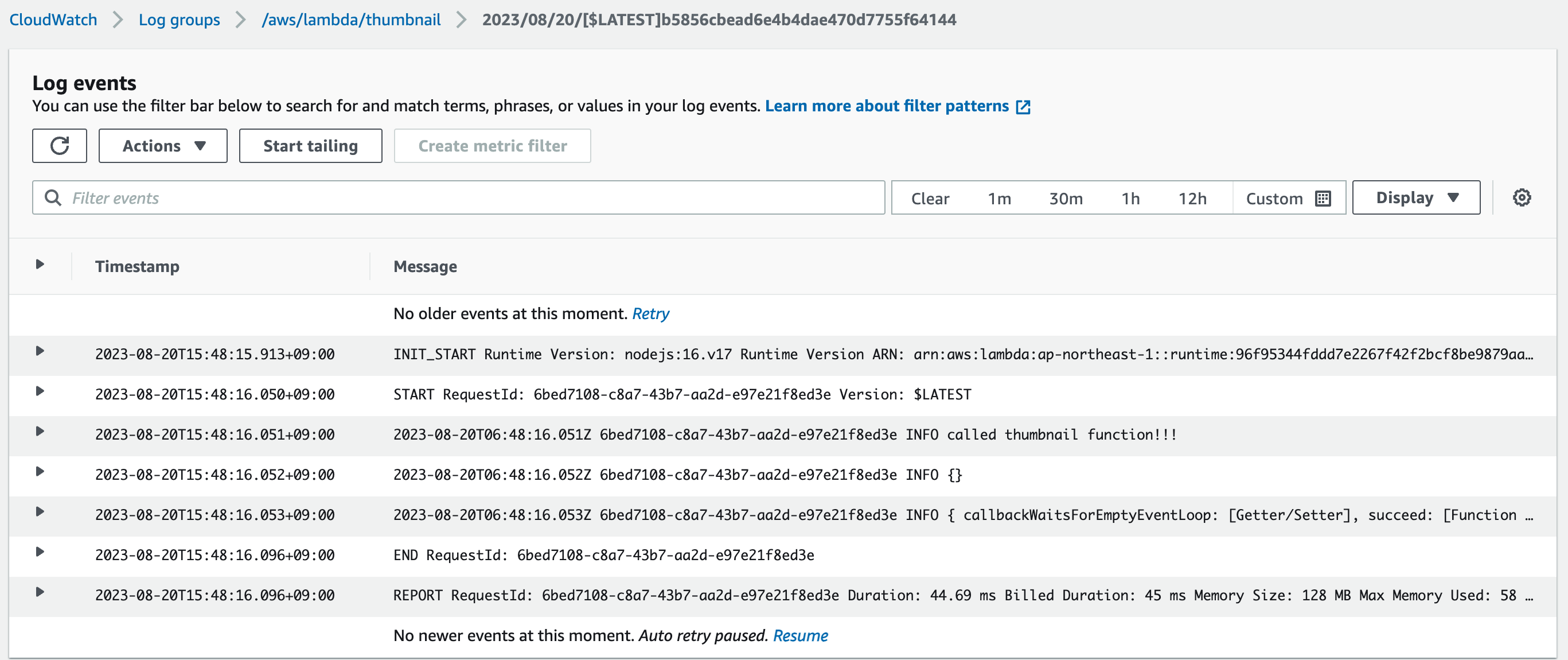This screenshot has height=660, width=1568.
Task: Go to Log groups breadcrumb
Action: tap(179, 20)
